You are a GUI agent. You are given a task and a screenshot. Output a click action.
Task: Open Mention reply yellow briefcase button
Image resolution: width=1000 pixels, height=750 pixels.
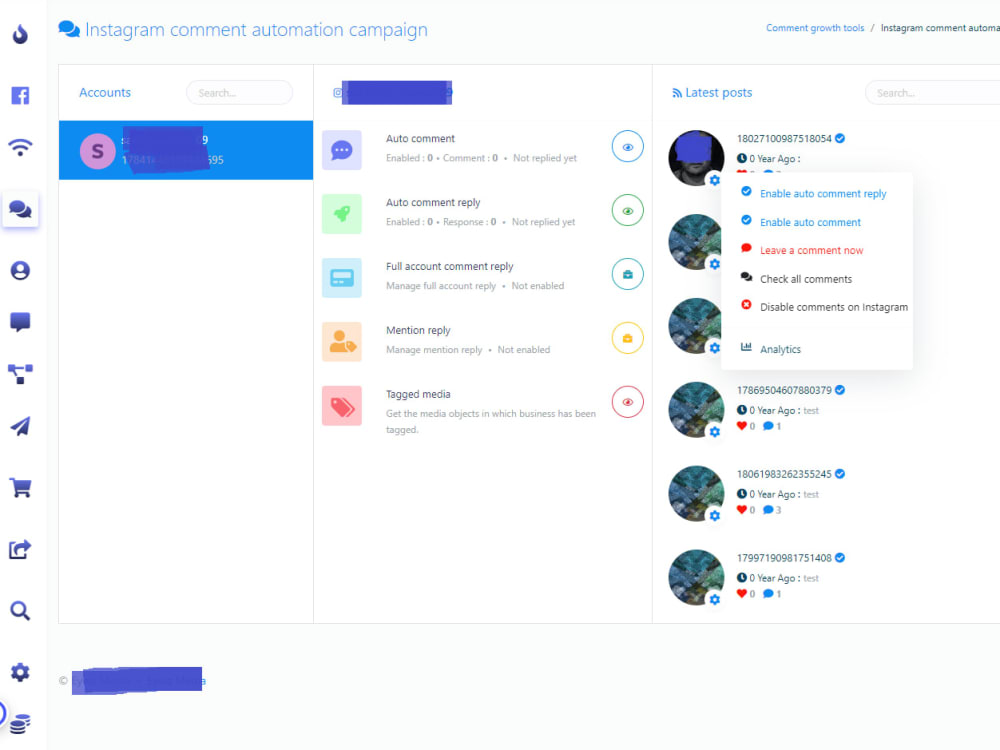tap(628, 338)
